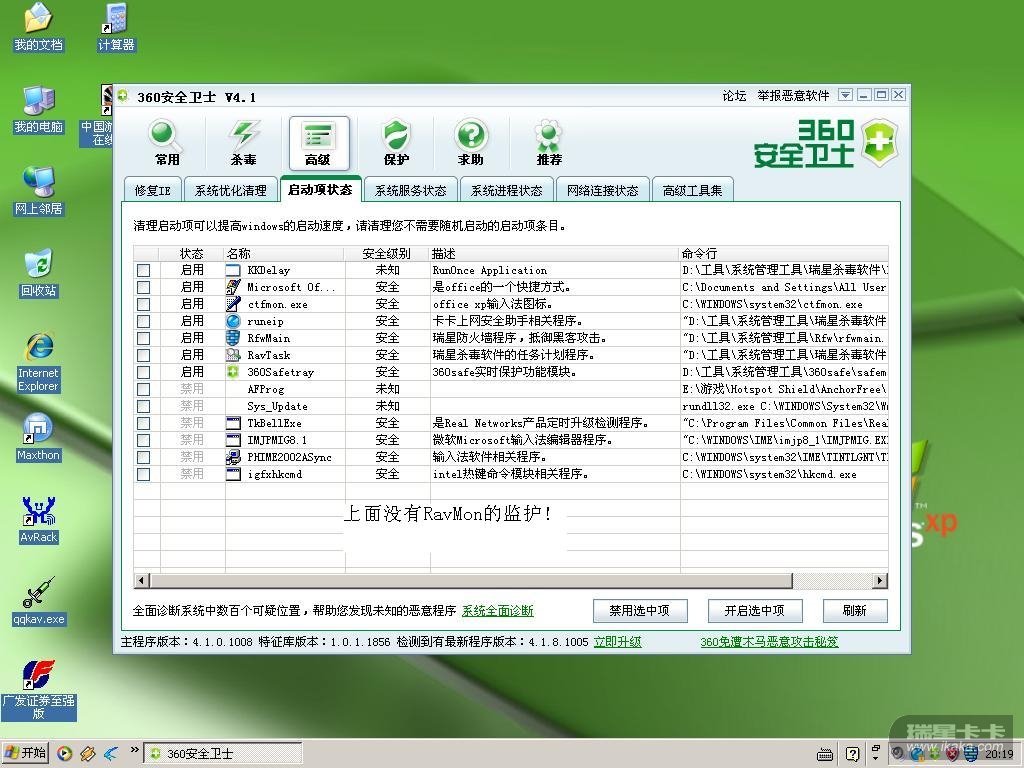
Task: Click the 刷新 refresh button
Action: [855, 611]
